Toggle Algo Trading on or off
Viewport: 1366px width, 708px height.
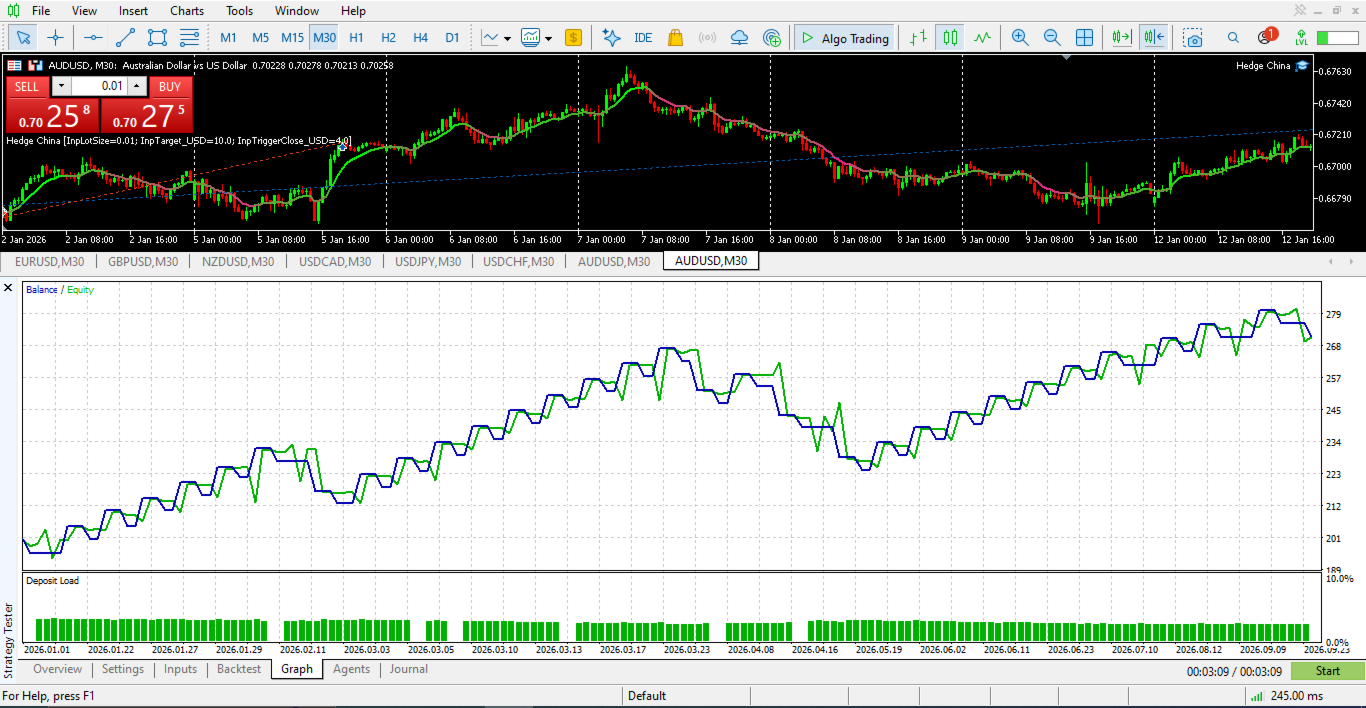pyautogui.click(x=845, y=38)
